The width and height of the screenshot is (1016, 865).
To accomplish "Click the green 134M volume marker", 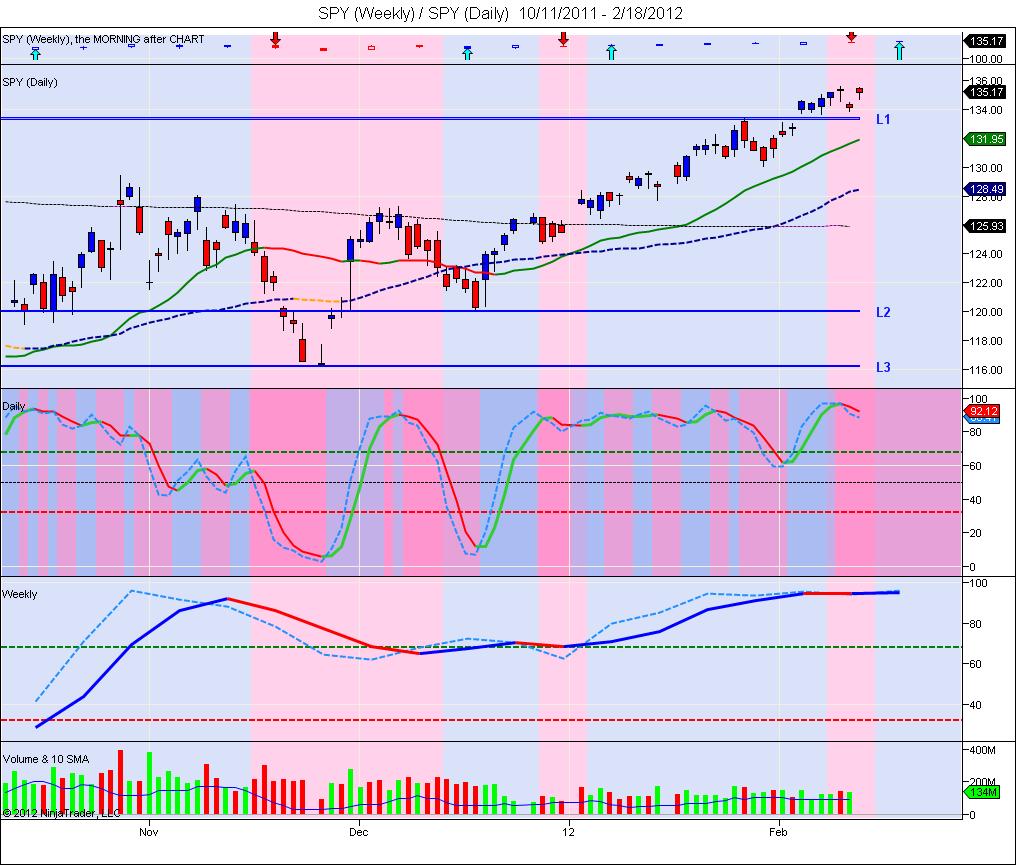I will (x=984, y=792).
